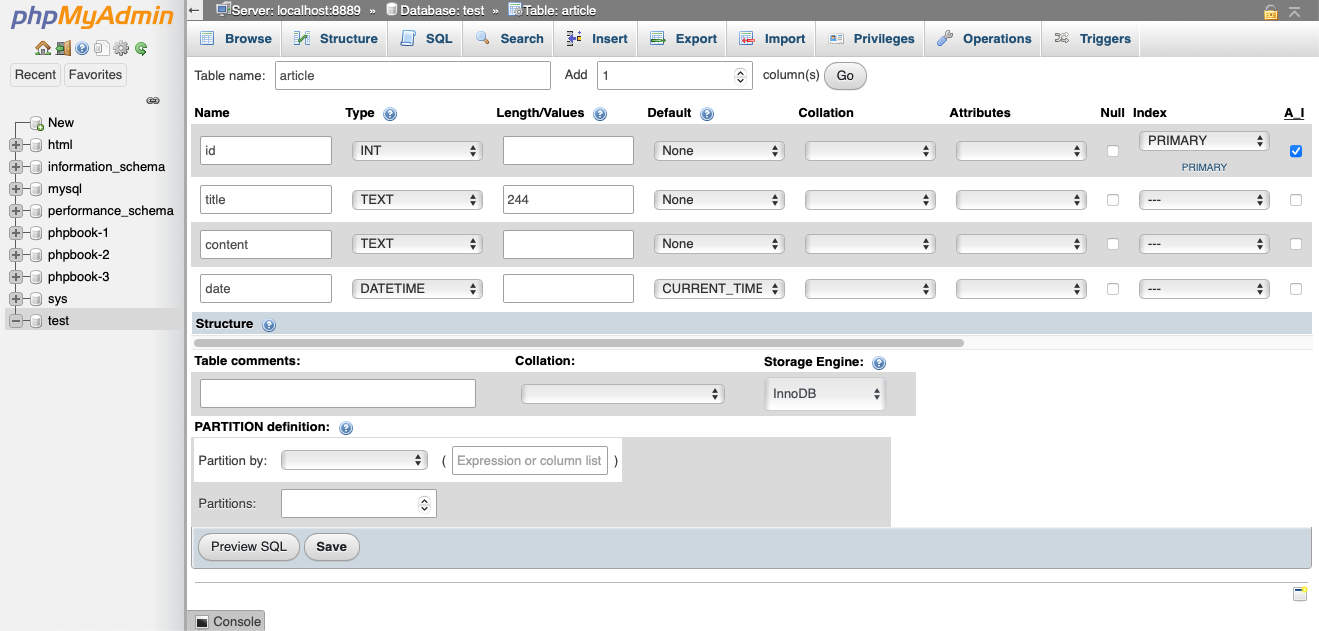The height and width of the screenshot is (631, 1319).
Task: Go to phpMyAdmin home via house icon
Action: coord(42,48)
